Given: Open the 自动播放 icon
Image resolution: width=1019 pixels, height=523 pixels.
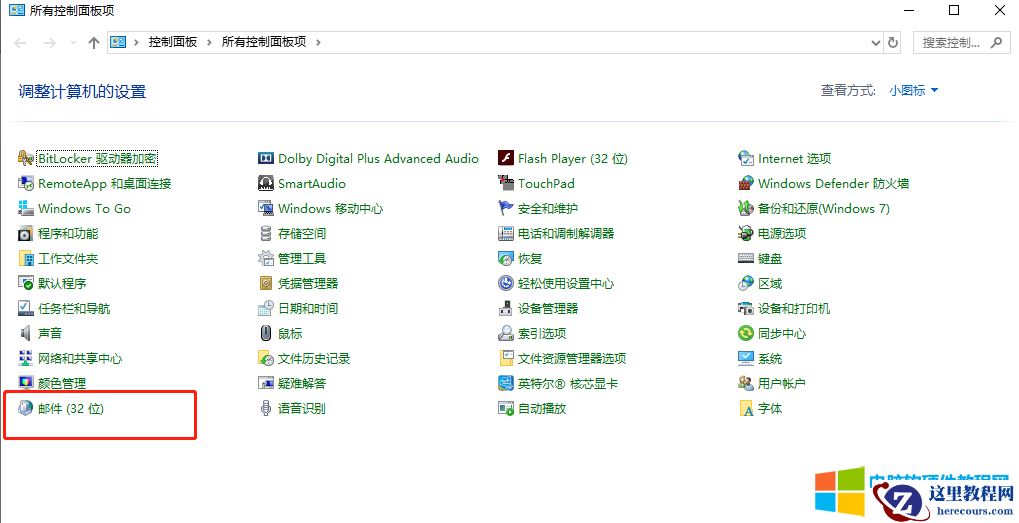Looking at the screenshot, I should click(506, 408).
